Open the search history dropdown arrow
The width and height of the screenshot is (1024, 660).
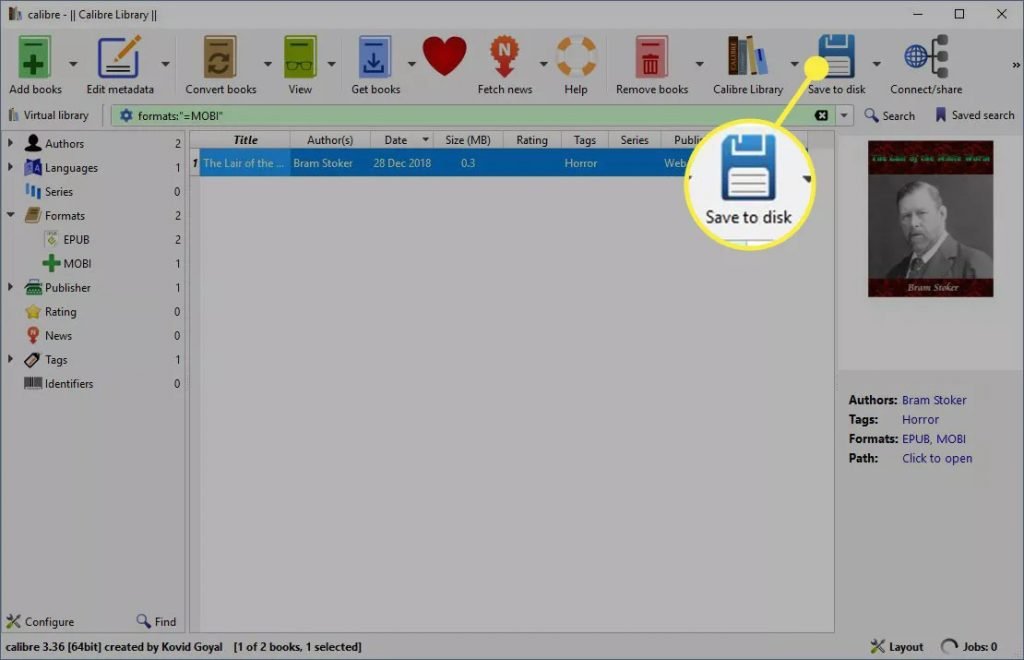coord(844,116)
